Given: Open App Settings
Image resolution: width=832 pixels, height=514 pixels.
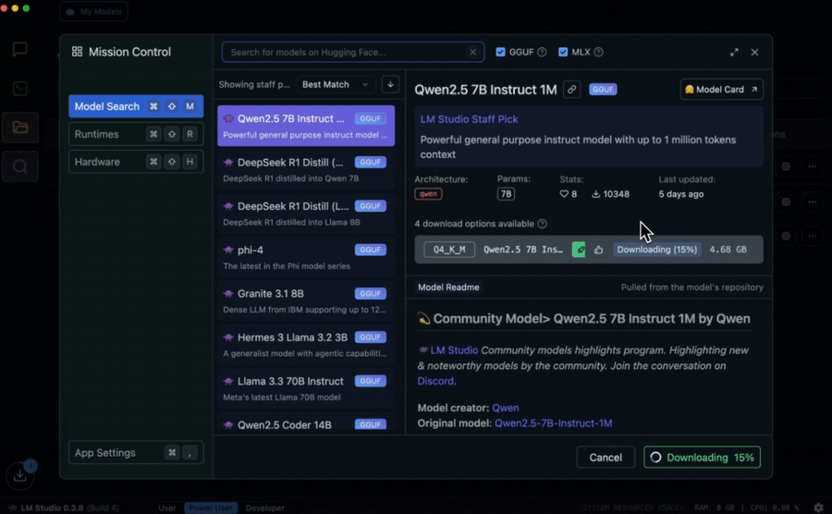Looking at the screenshot, I should tap(136, 453).
